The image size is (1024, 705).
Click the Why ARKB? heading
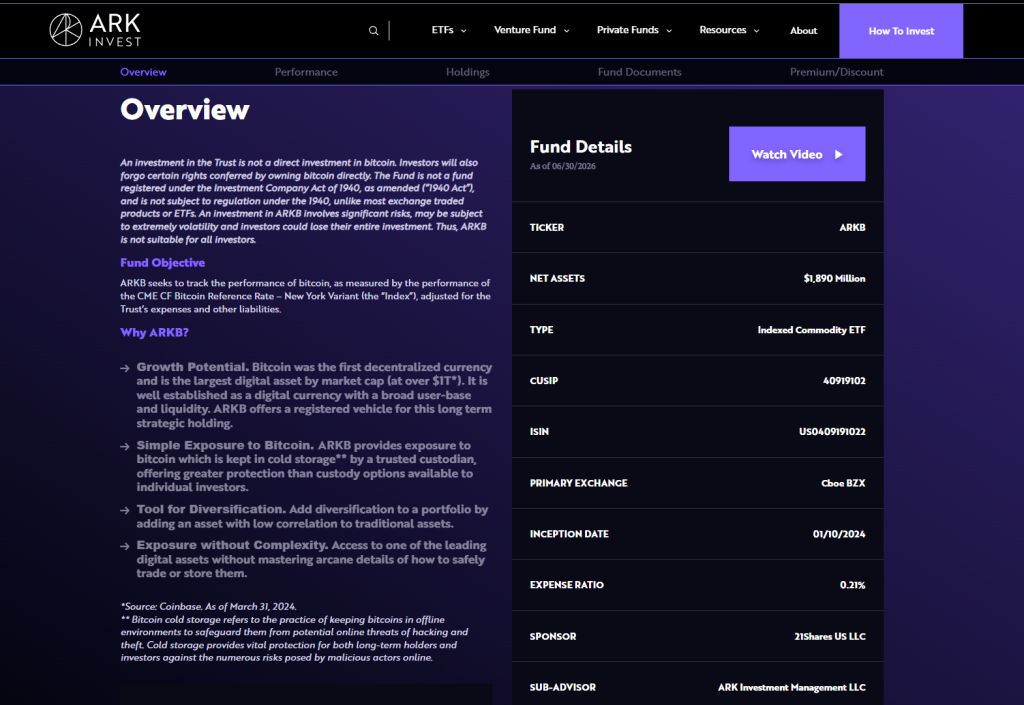click(154, 332)
